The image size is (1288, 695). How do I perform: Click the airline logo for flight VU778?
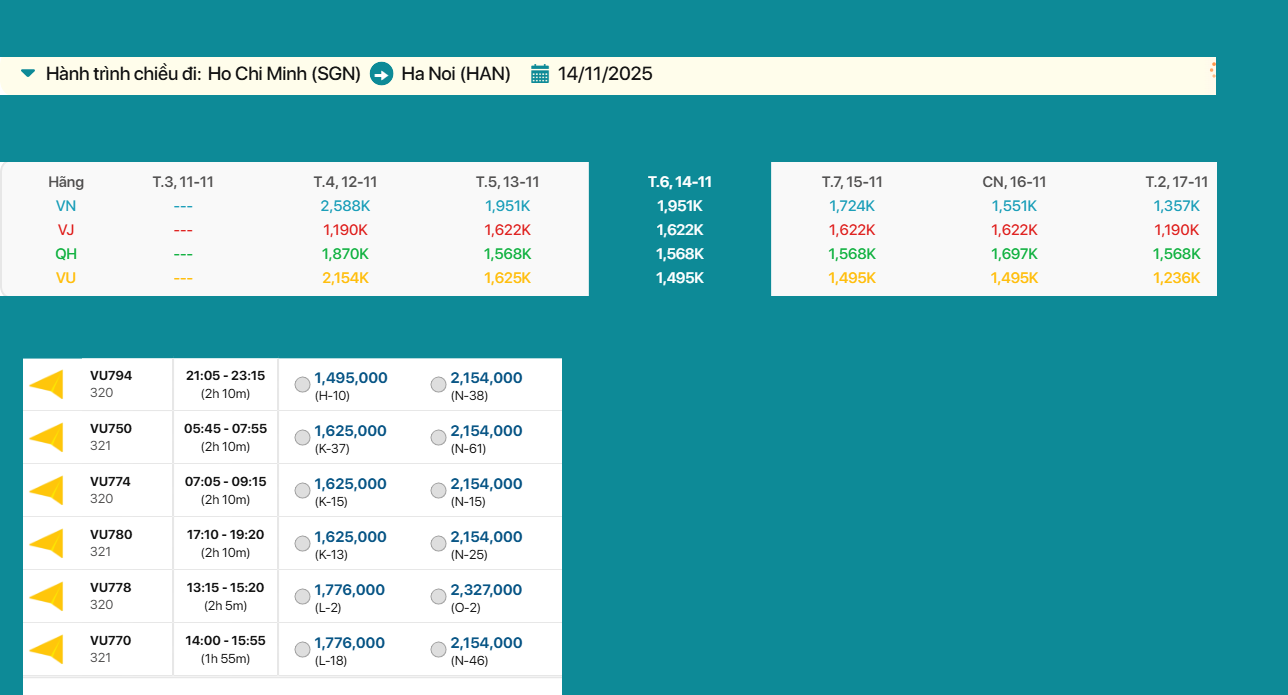pyautogui.click(x=47, y=596)
